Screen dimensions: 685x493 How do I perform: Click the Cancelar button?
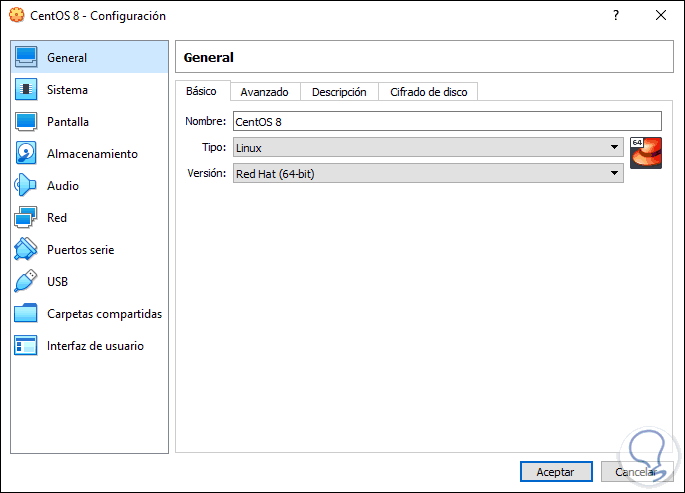(x=637, y=472)
